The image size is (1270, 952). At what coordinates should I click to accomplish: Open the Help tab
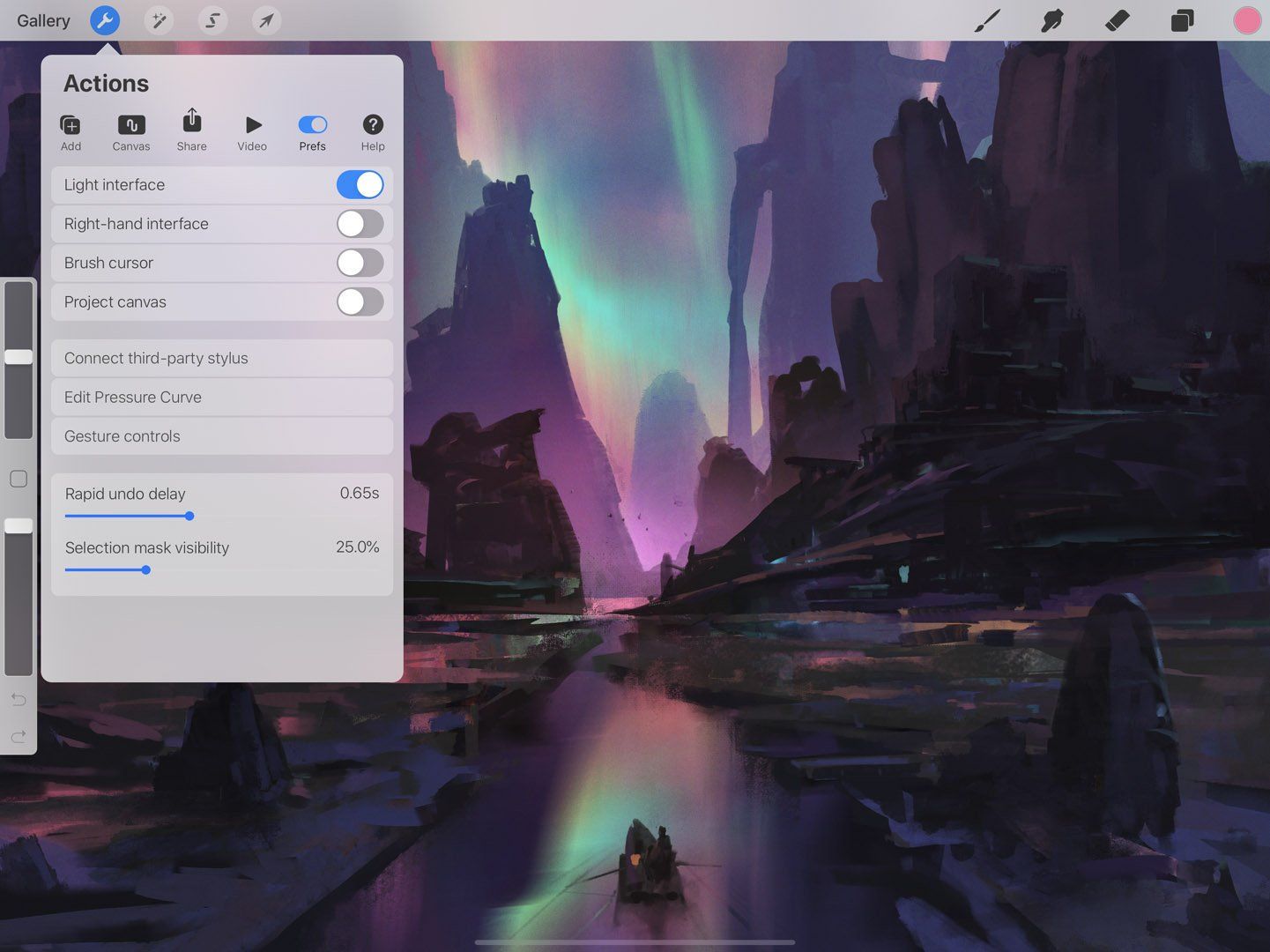point(373,130)
